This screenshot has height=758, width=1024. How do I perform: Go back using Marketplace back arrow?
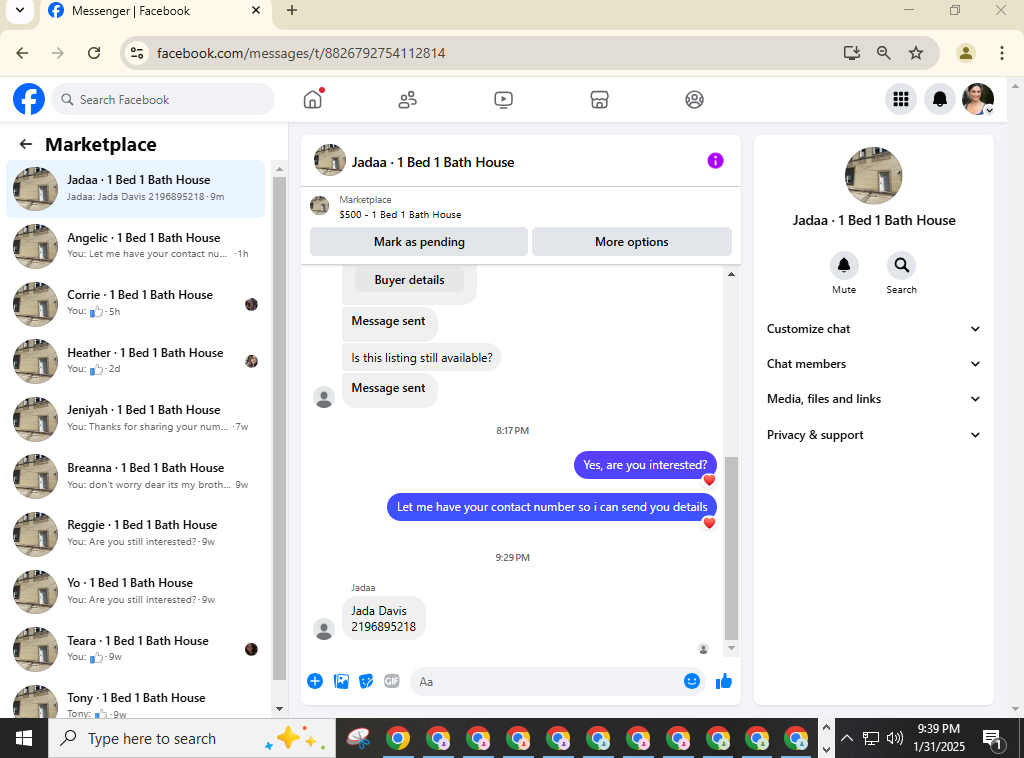pos(25,144)
